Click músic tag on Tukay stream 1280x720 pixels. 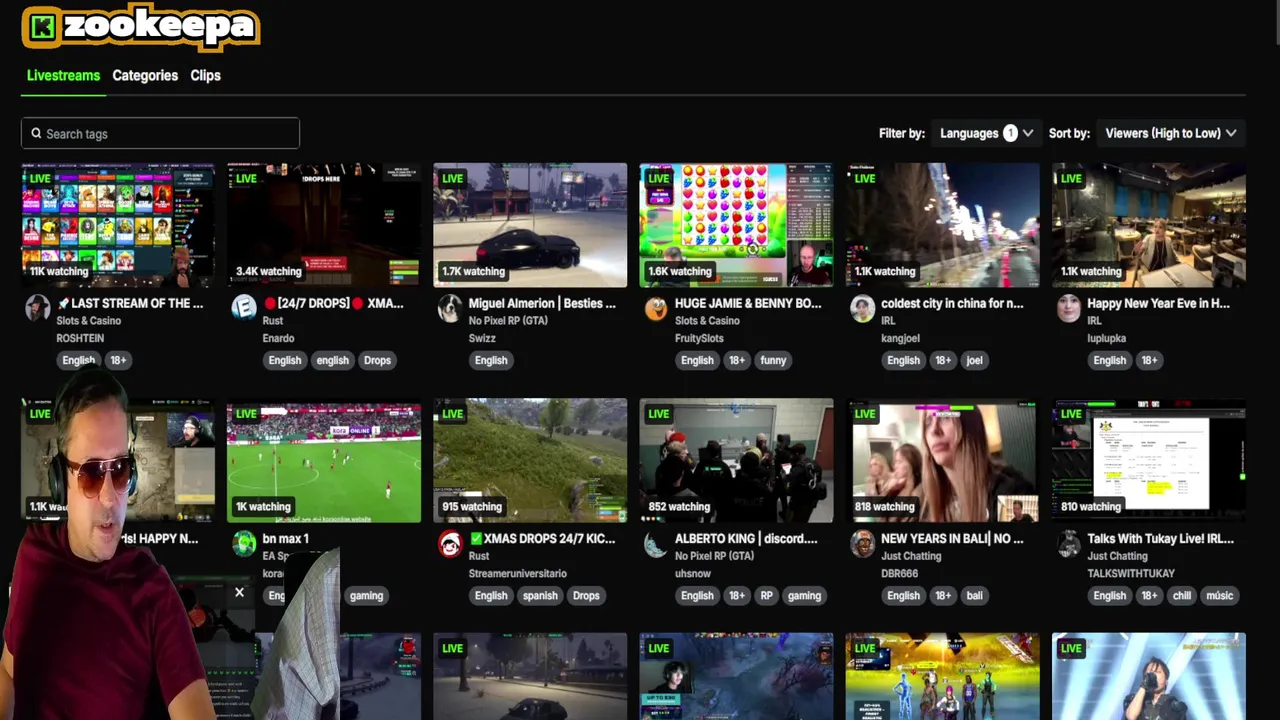point(1220,595)
